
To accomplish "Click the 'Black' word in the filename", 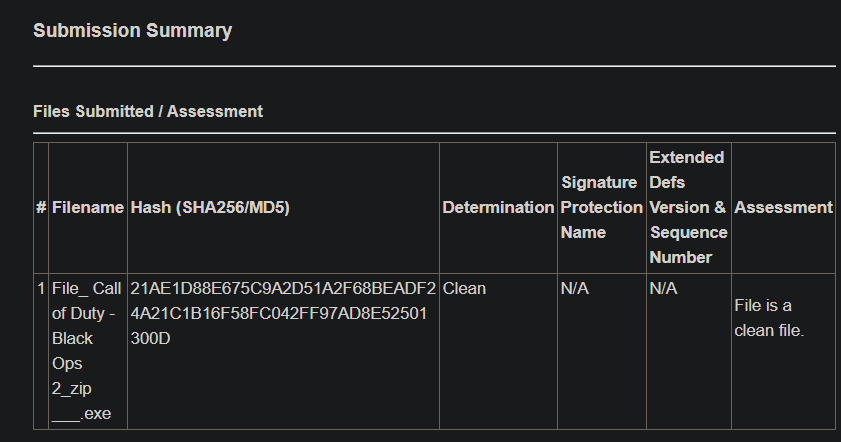I will coord(72,338).
